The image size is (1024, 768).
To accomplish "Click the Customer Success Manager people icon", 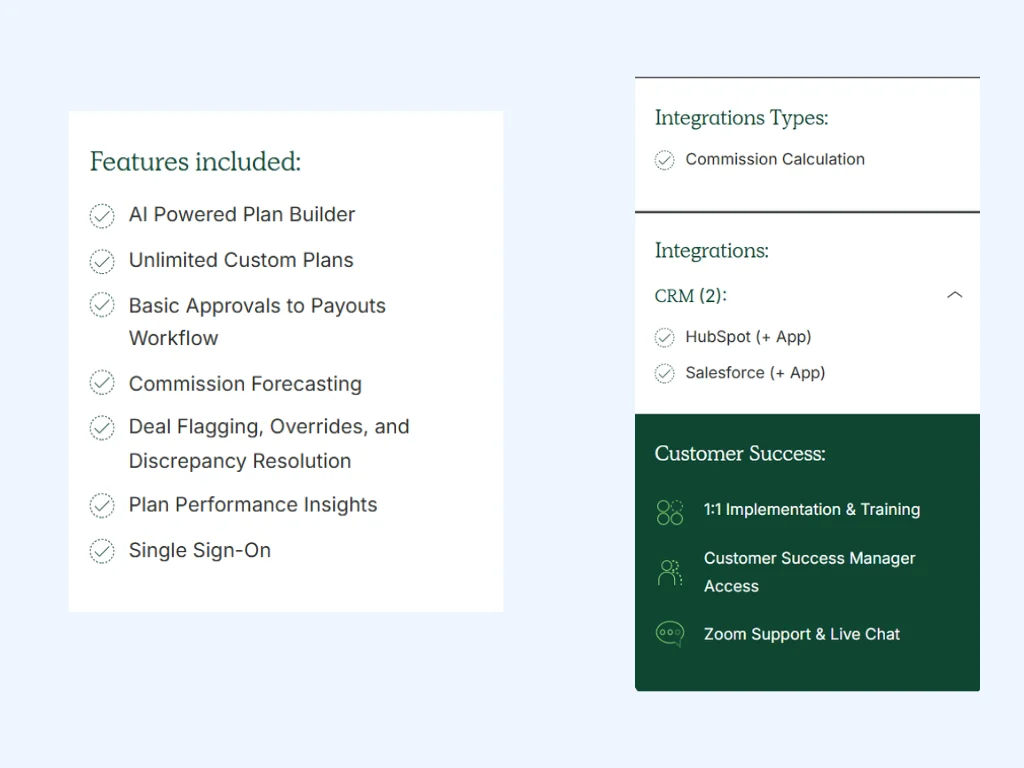I will click(670, 573).
